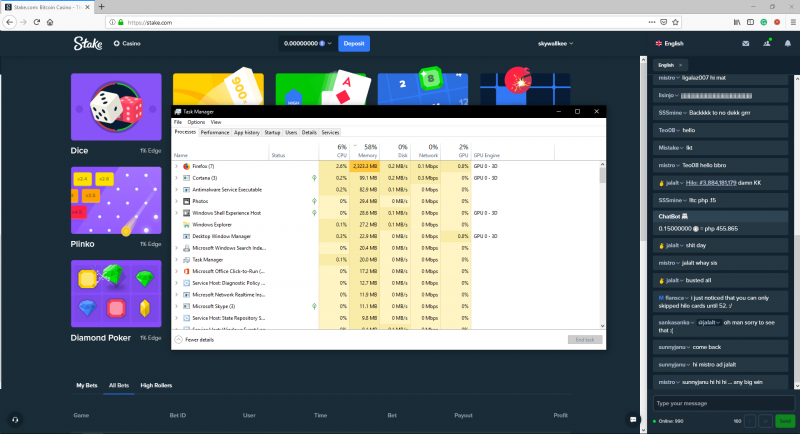Click the Photos process icon
The height and width of the screenshot is (434, 800).
[187, 201]
